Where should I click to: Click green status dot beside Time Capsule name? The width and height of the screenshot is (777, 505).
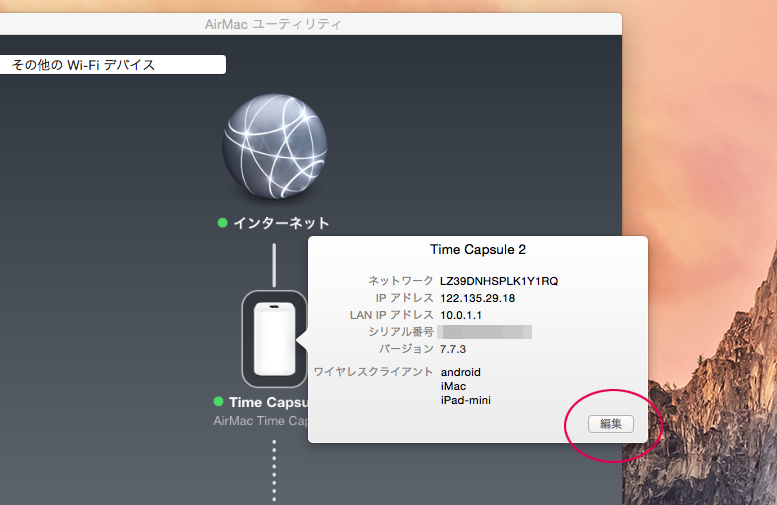coord(219,401)
